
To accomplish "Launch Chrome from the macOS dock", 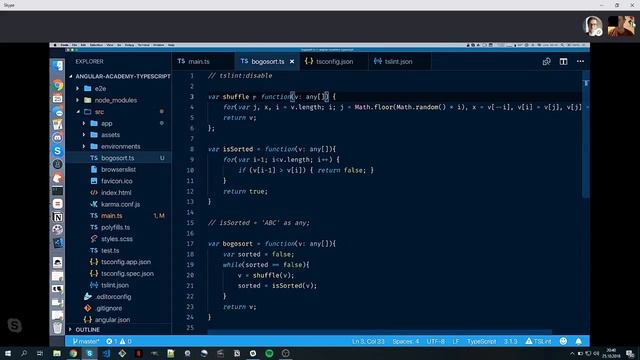I will [x=58, y=85].
